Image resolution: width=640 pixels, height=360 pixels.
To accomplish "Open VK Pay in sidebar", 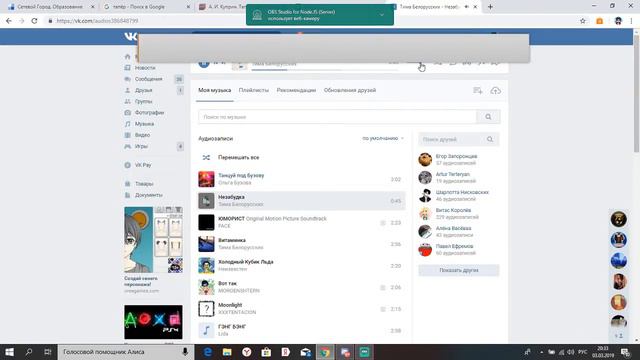I will [143, 165].
